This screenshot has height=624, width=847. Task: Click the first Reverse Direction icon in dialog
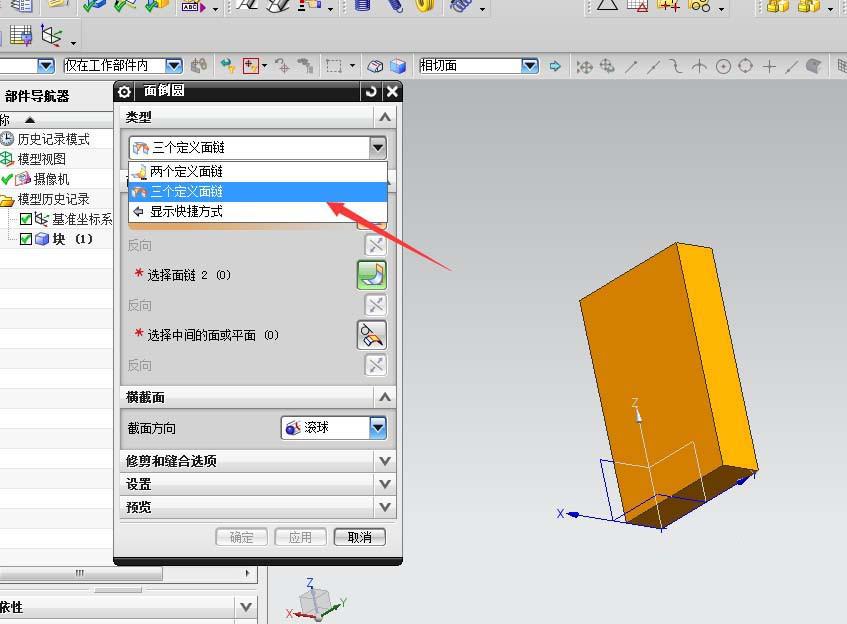pyautogui.click(x=375, y=245)
